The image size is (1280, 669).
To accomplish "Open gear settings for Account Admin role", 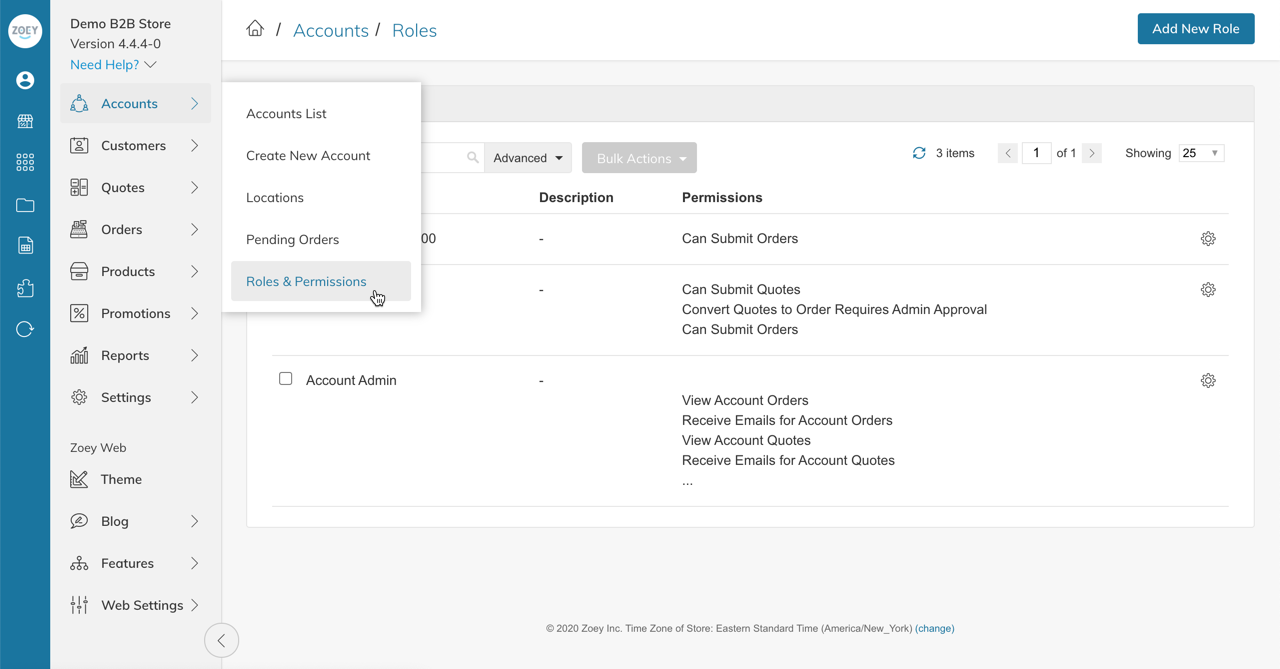I will [x=1208, y=381].
